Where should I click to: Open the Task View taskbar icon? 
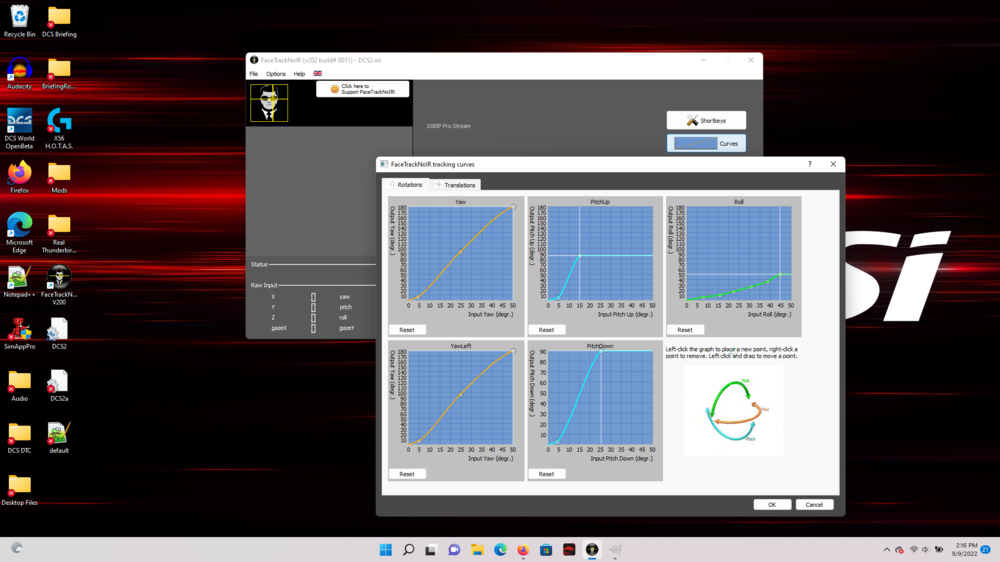431,550
